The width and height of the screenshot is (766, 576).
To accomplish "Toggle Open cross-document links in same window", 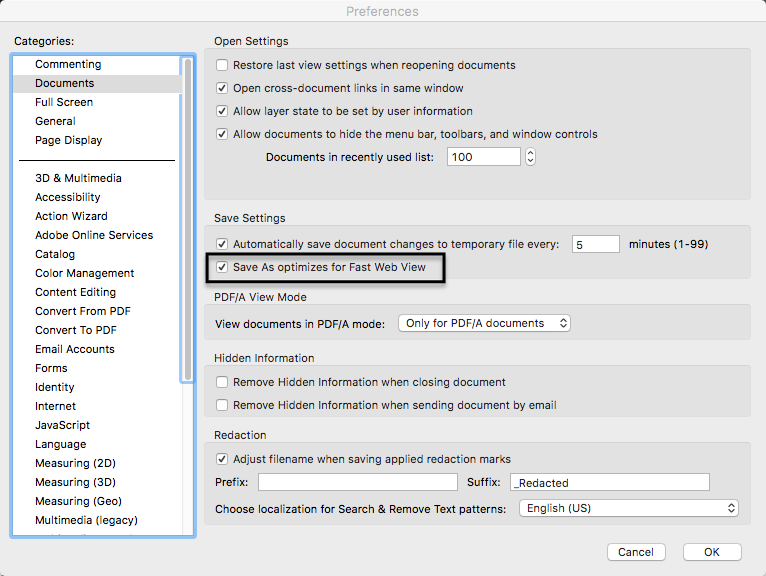I will [223, 88].
